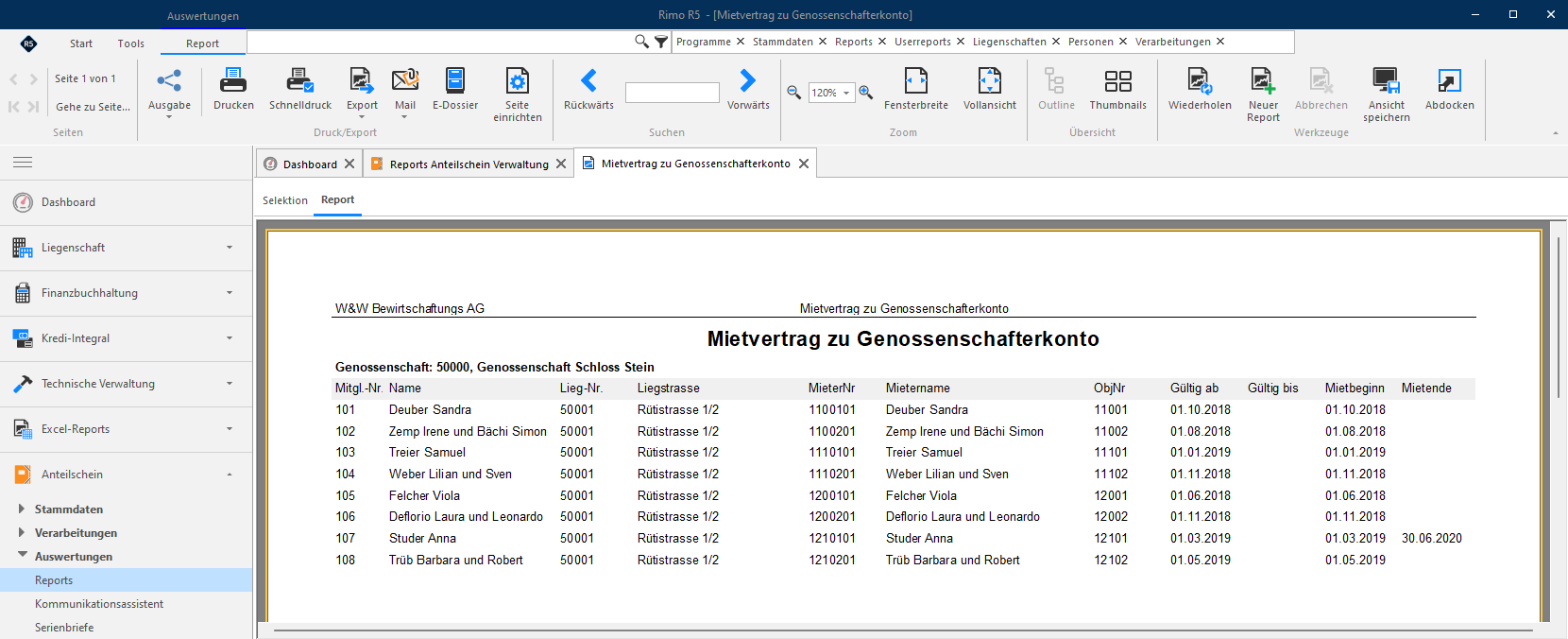
Task: Open the Tools ribbon tab
Action: pos(131,43)
